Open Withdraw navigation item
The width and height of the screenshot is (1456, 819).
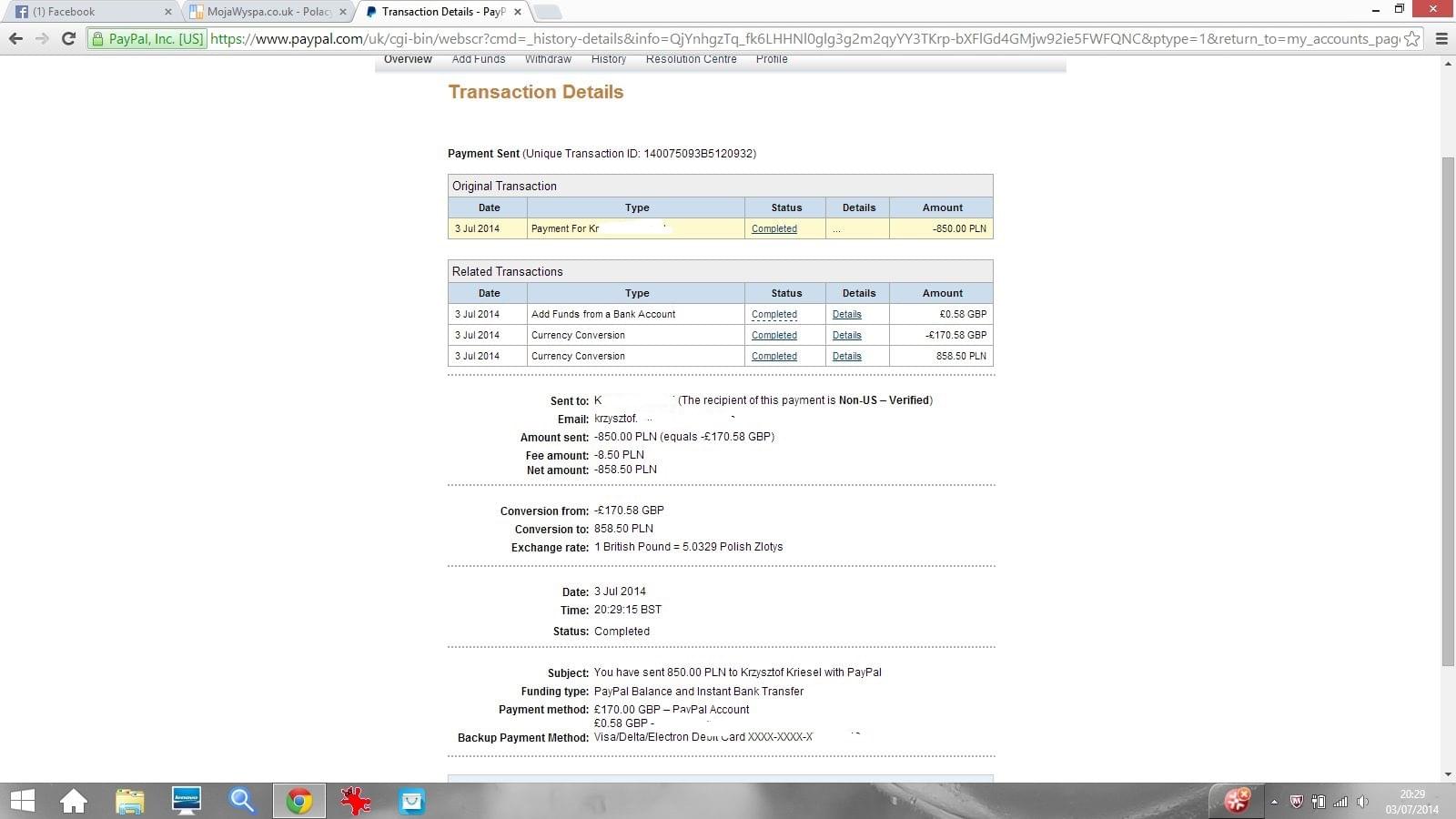click(548, 59)
